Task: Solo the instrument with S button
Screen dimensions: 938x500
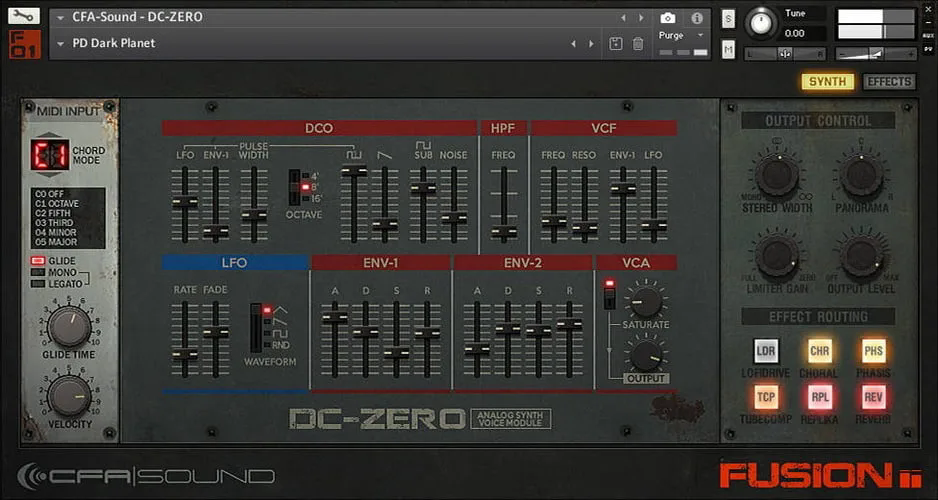Action: [x=728, y=18]
